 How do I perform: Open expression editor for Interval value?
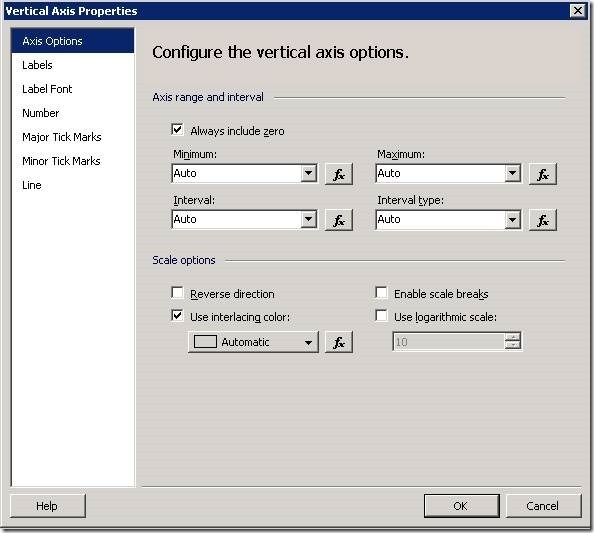[339, 220]
